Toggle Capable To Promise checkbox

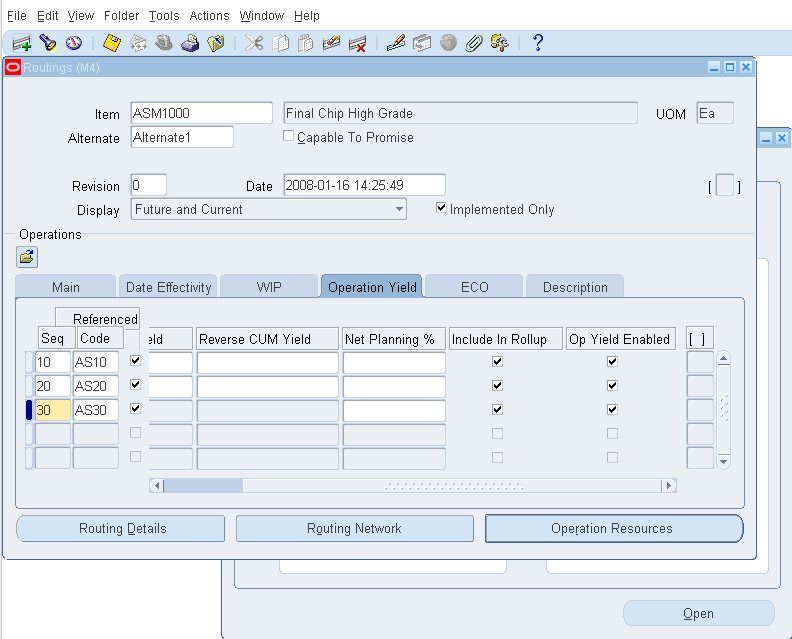coord(288,136)
